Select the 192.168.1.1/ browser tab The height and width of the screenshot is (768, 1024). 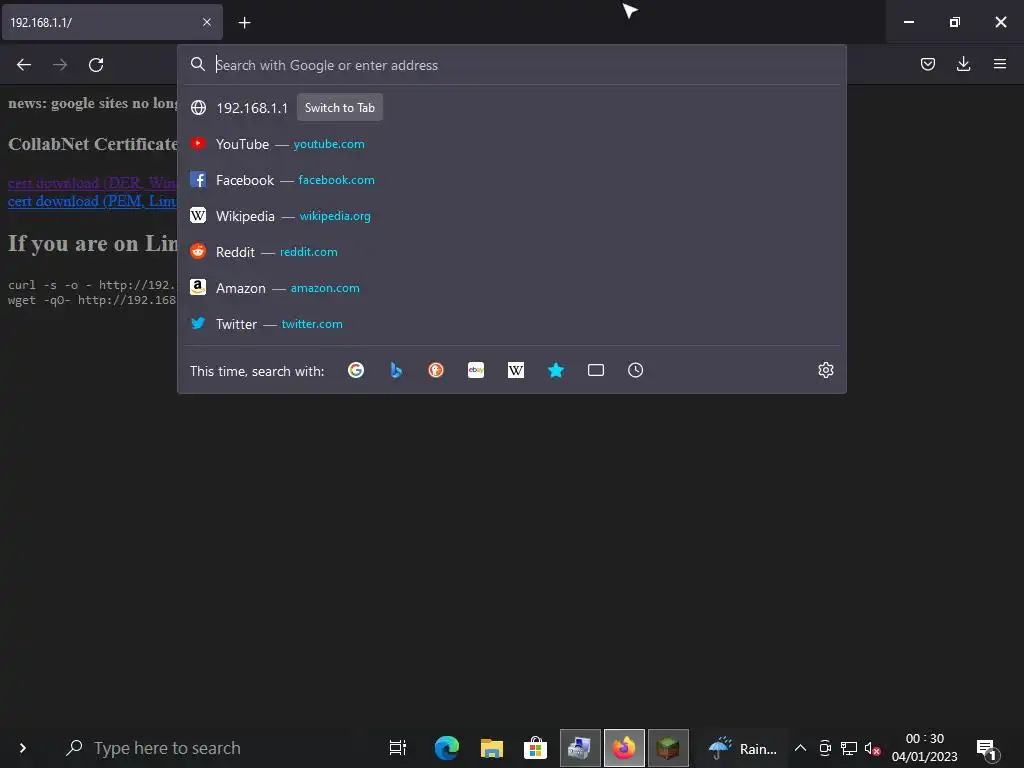(x=112, y=22)
